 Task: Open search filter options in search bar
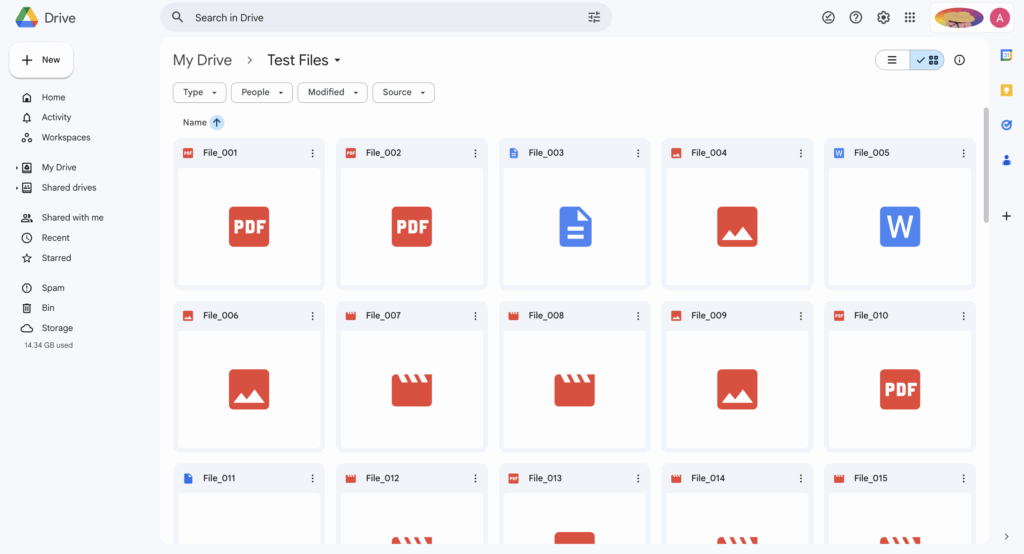point(594,17)
